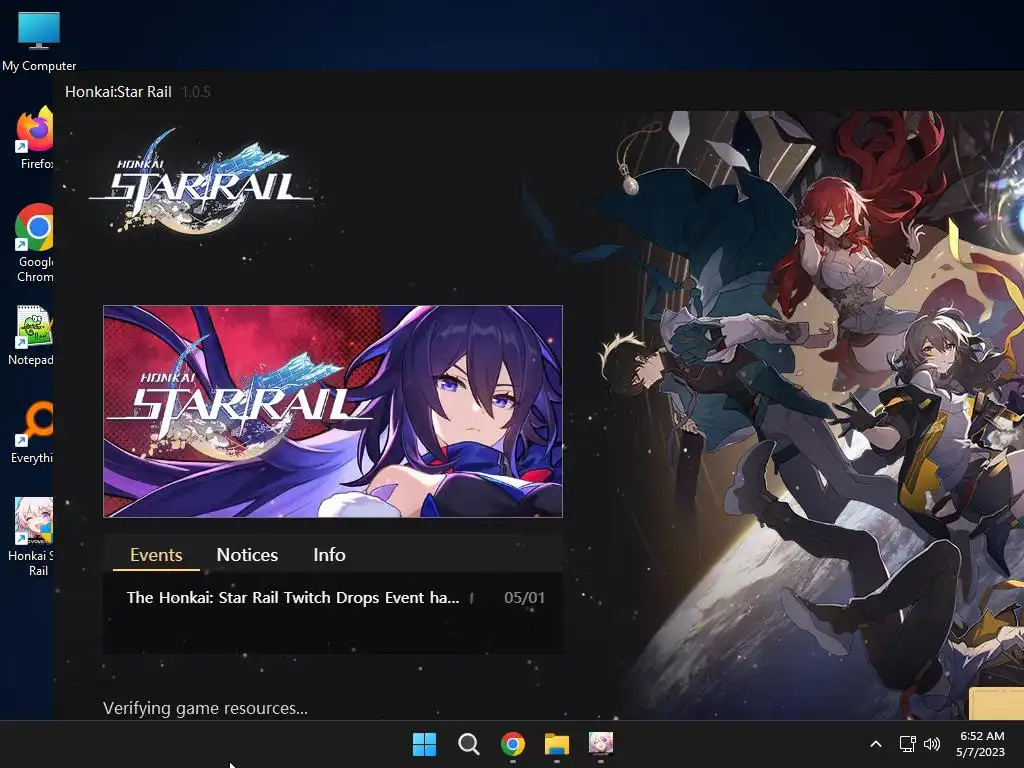
Task: Switch to the Events tab
Action: pyautogui.click(x=156, y=554)
